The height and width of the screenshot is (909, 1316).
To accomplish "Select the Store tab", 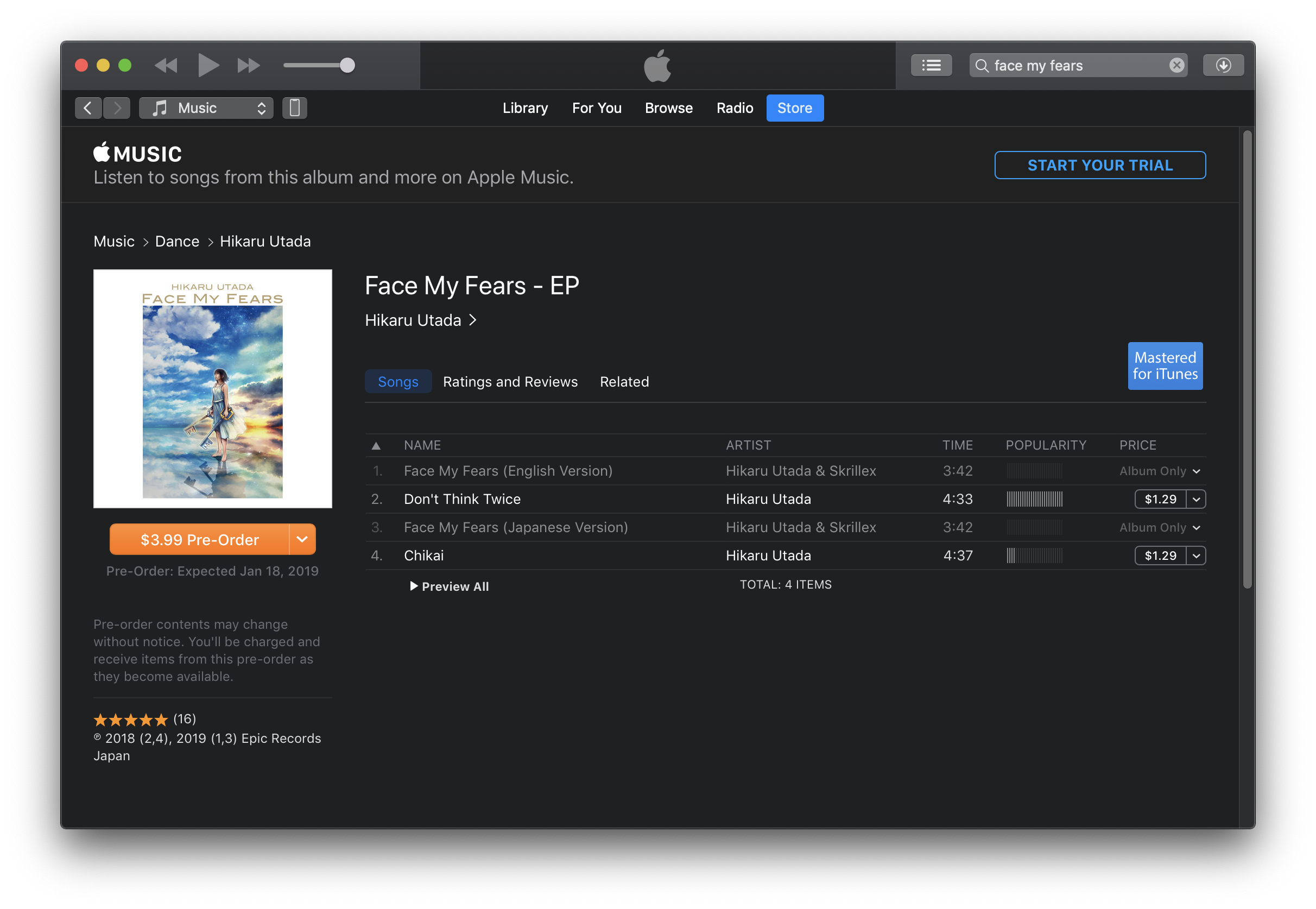I will point(794,108).
